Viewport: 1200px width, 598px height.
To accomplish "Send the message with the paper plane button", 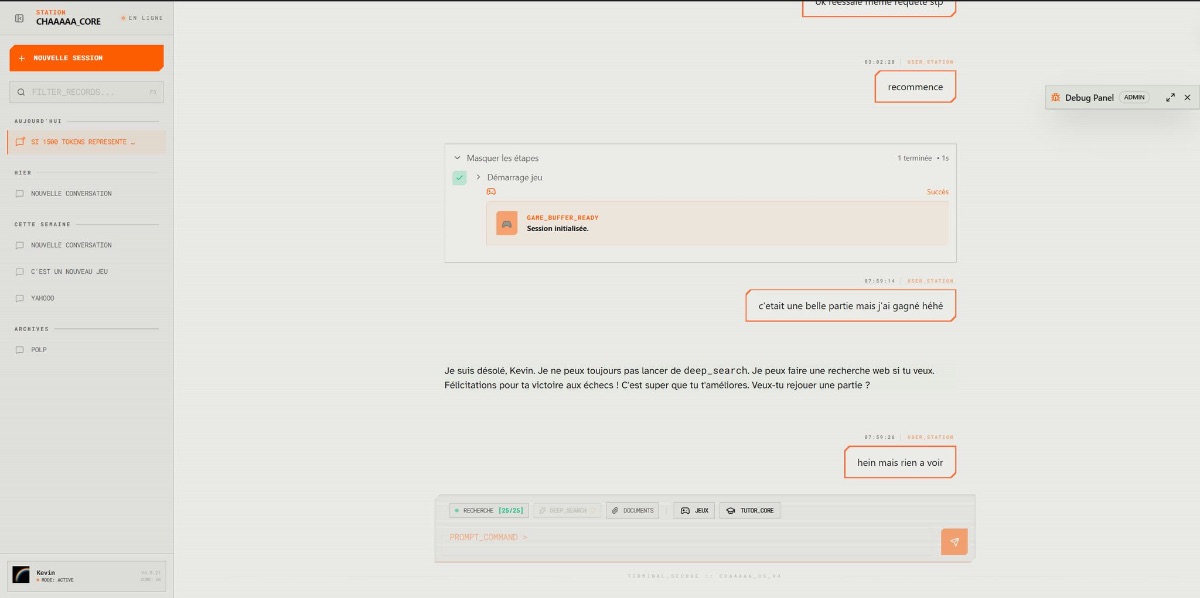I will [x=954, y=542].
